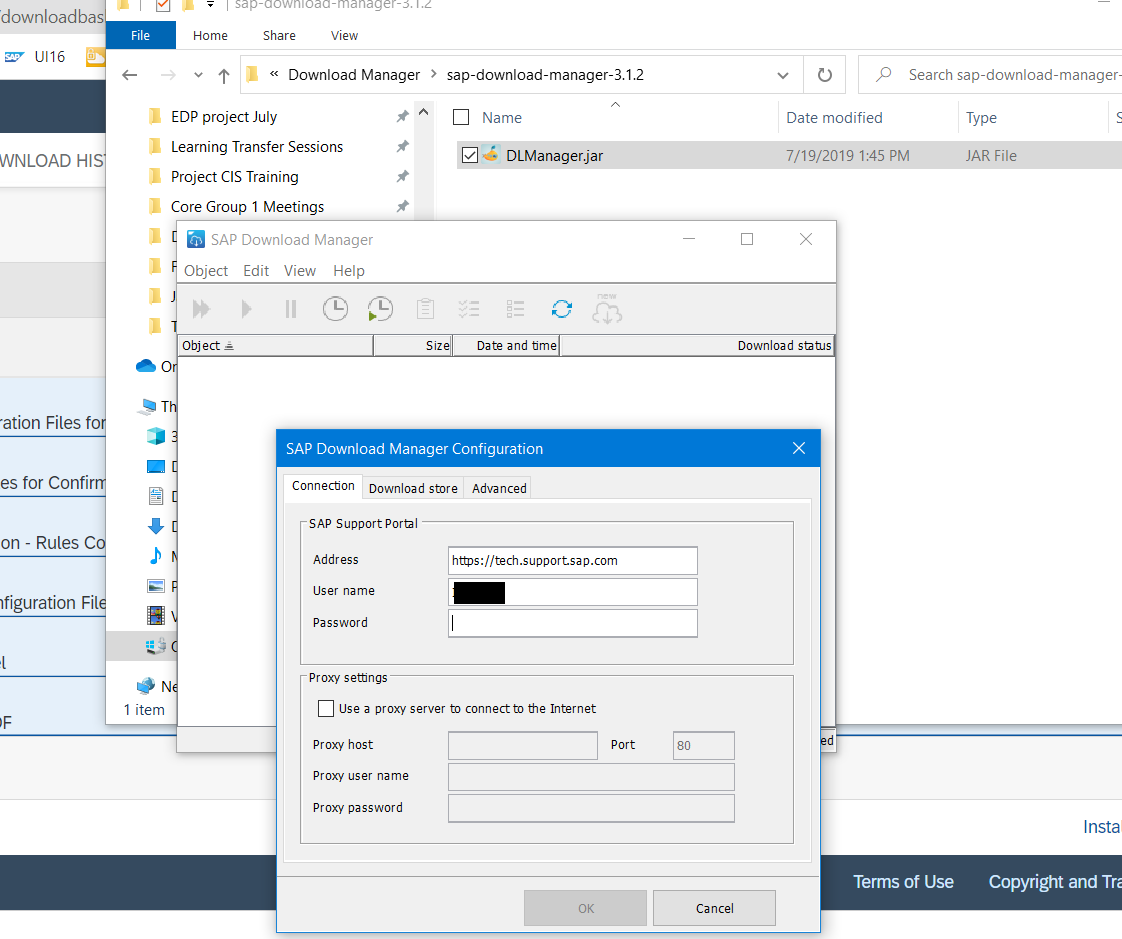This screenshot has height=939, width=1122.
Task: Expand the address bar history dropdown
Action: 783,75
